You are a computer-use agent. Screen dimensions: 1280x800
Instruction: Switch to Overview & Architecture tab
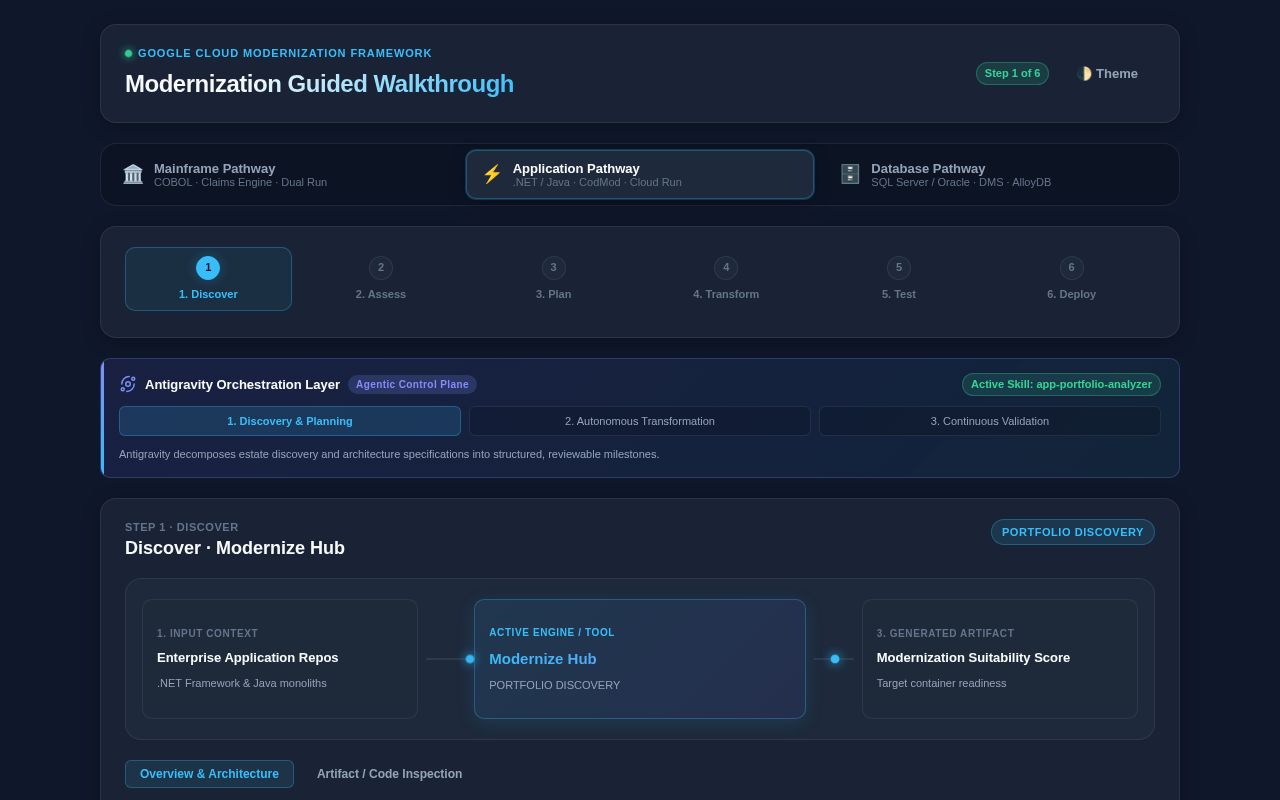pos(209,774)
